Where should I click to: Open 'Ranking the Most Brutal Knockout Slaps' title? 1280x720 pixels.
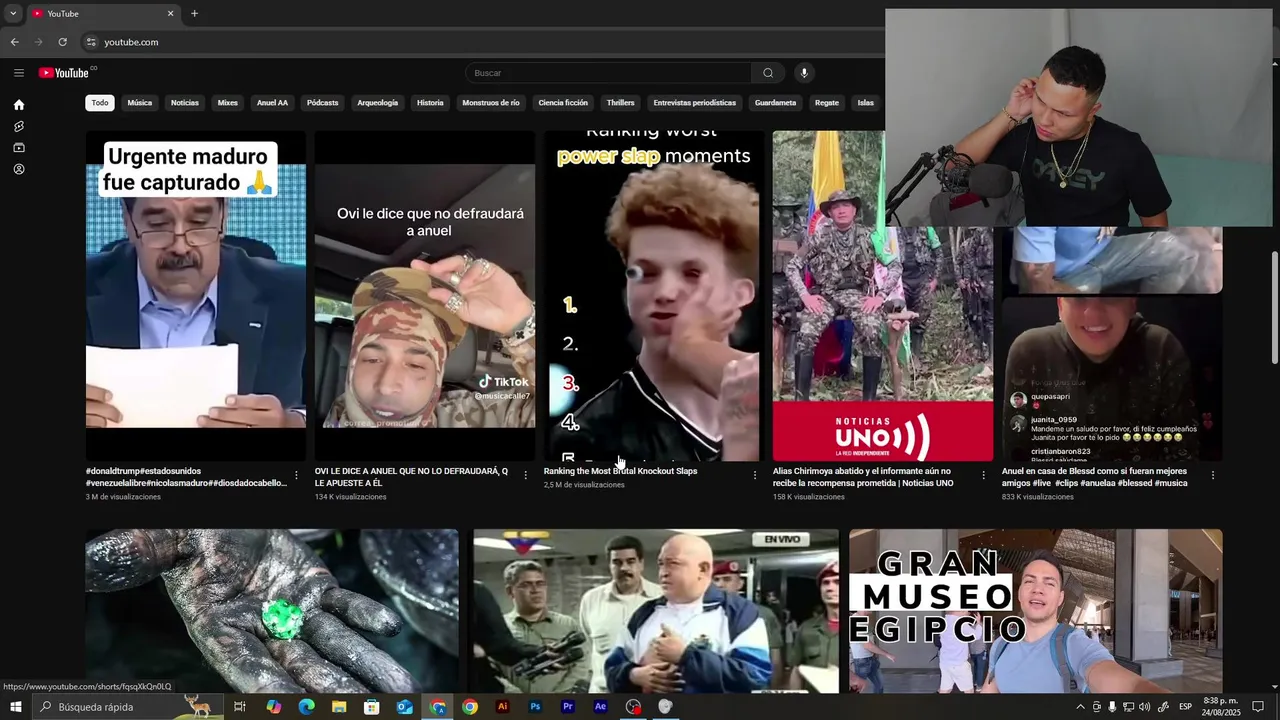click(621, 471)
